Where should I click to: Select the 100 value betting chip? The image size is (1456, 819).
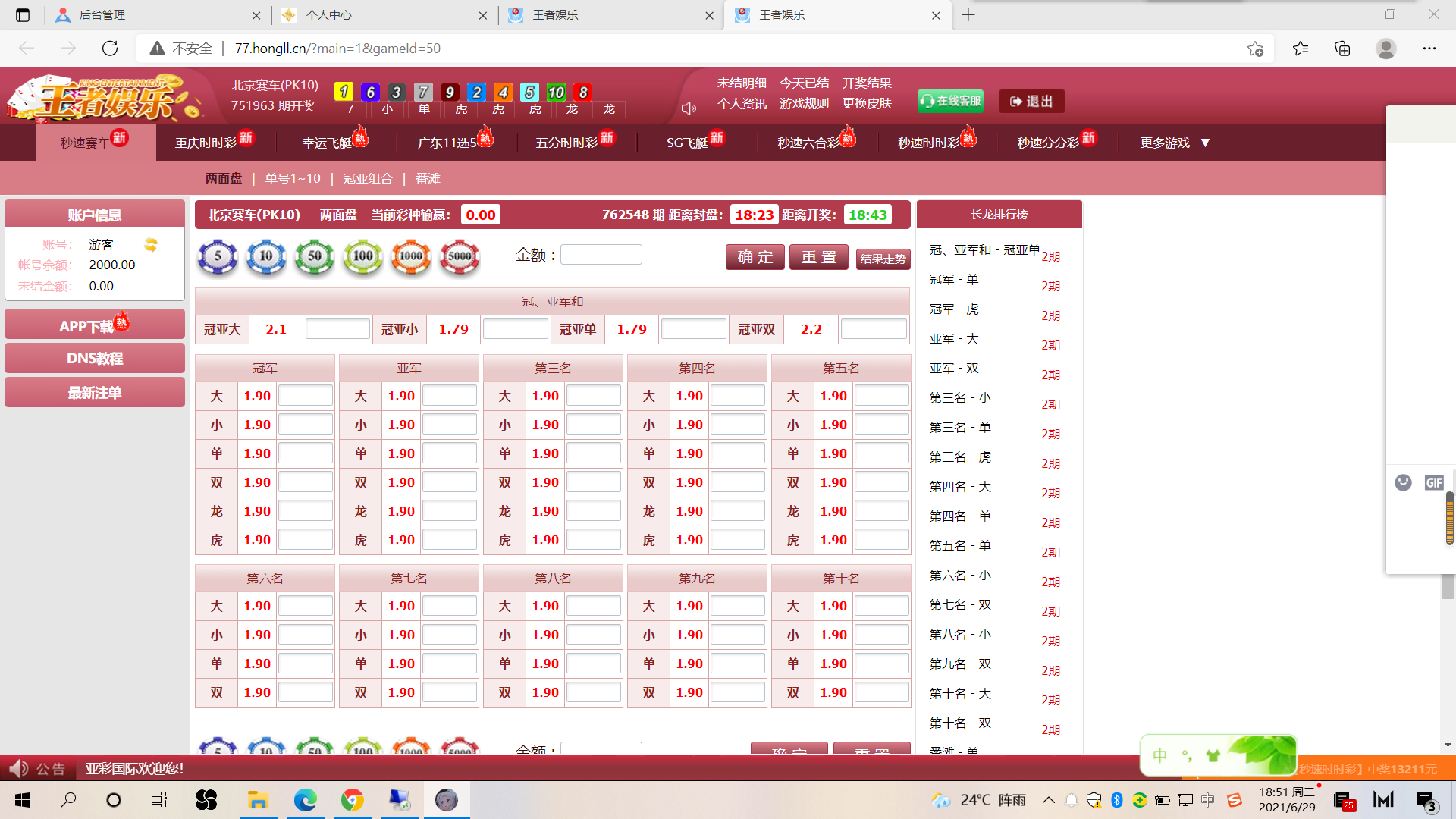pos(362,256)
